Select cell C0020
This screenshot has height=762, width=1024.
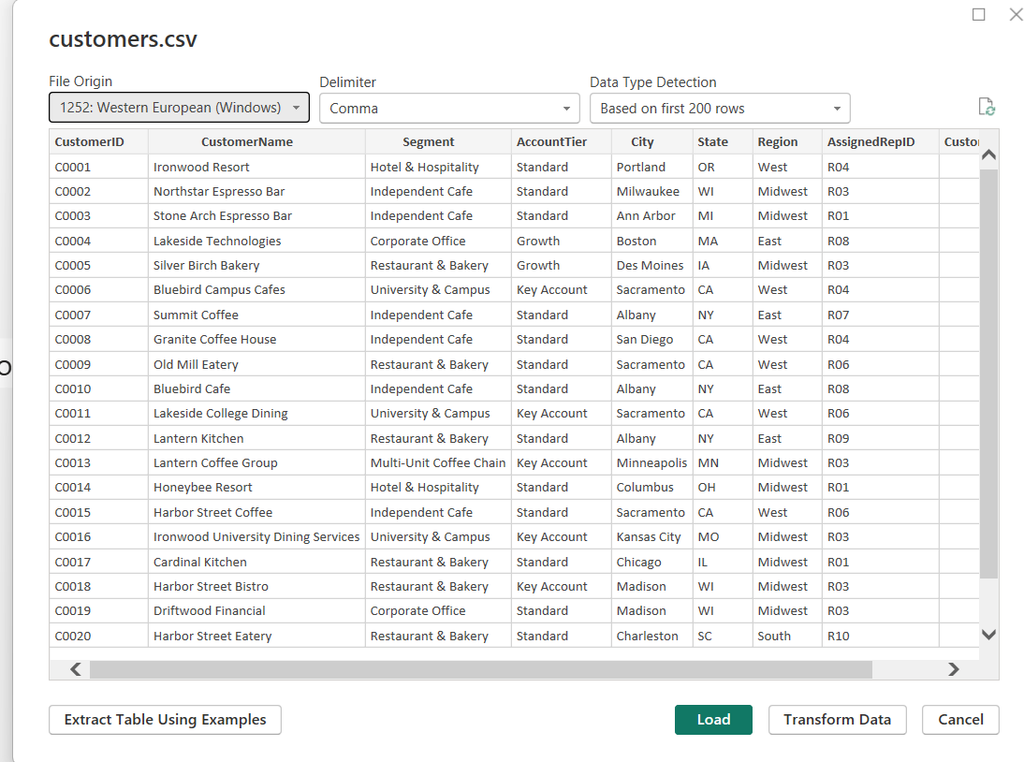coord(99,635)
